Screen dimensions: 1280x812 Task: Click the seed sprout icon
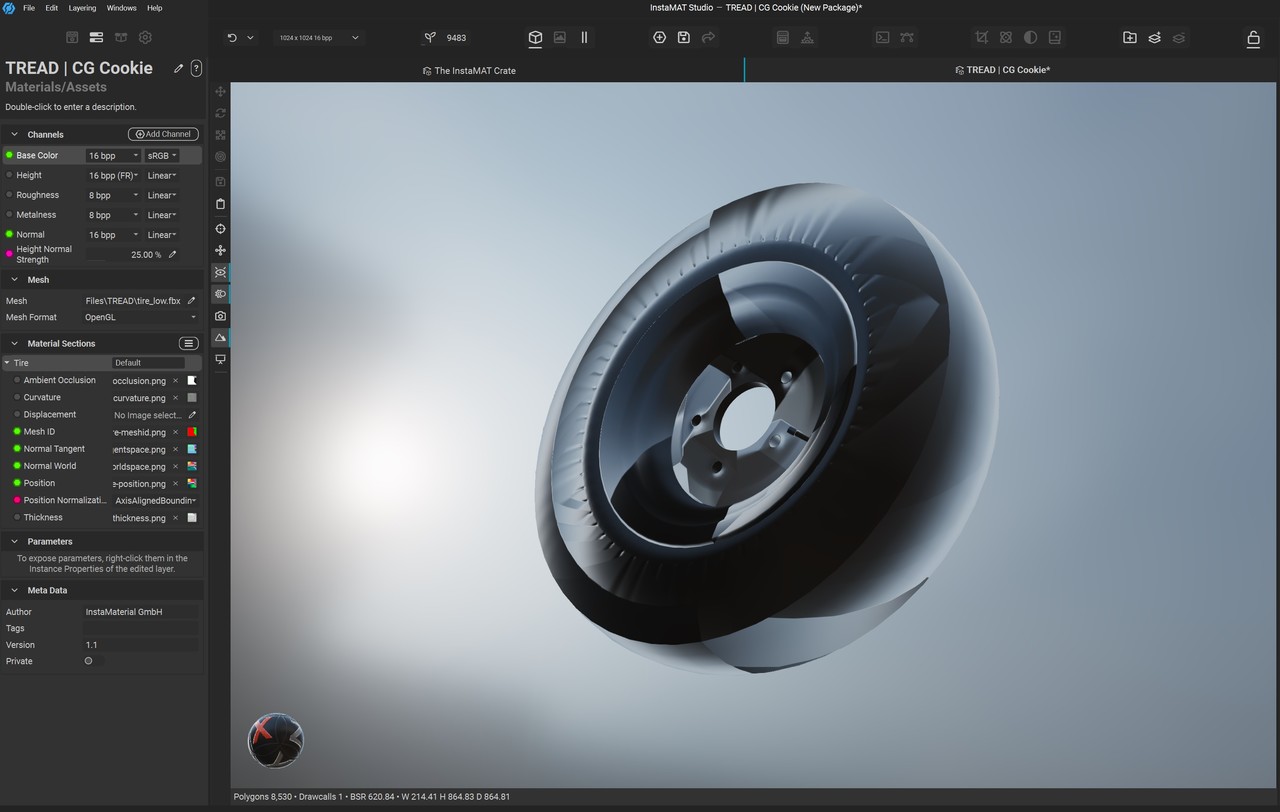point(430,38)
